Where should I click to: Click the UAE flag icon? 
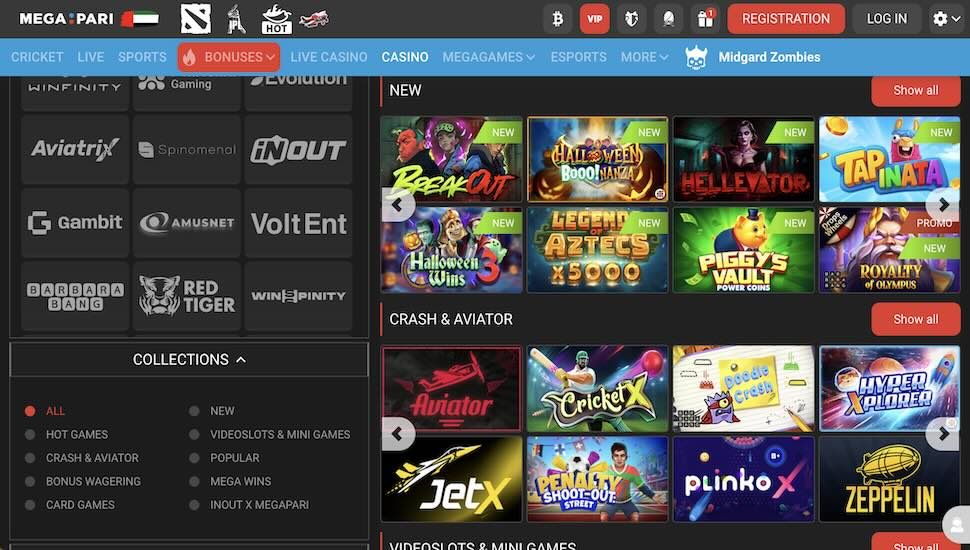coord(140,19)
